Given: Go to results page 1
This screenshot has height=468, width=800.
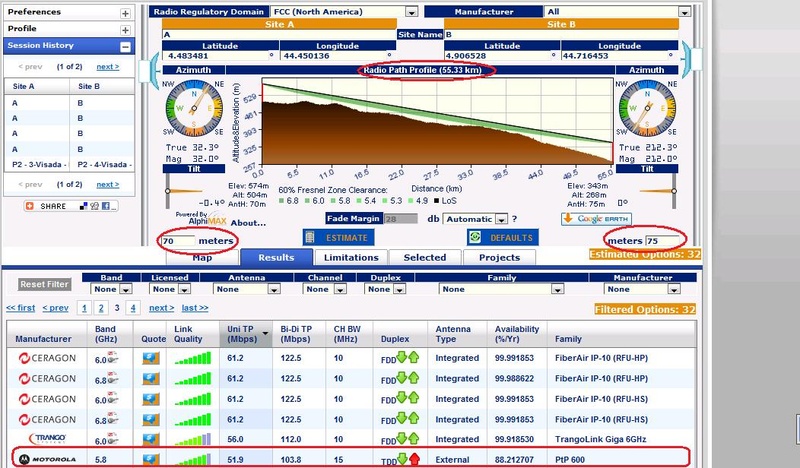Looking at the screenshot, I should tap(84, 308).
